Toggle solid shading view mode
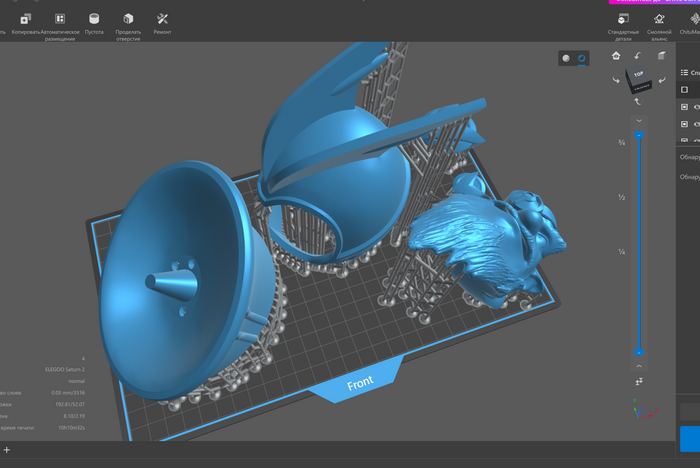This screenshot has width=700, height=468. click(566, 59)
